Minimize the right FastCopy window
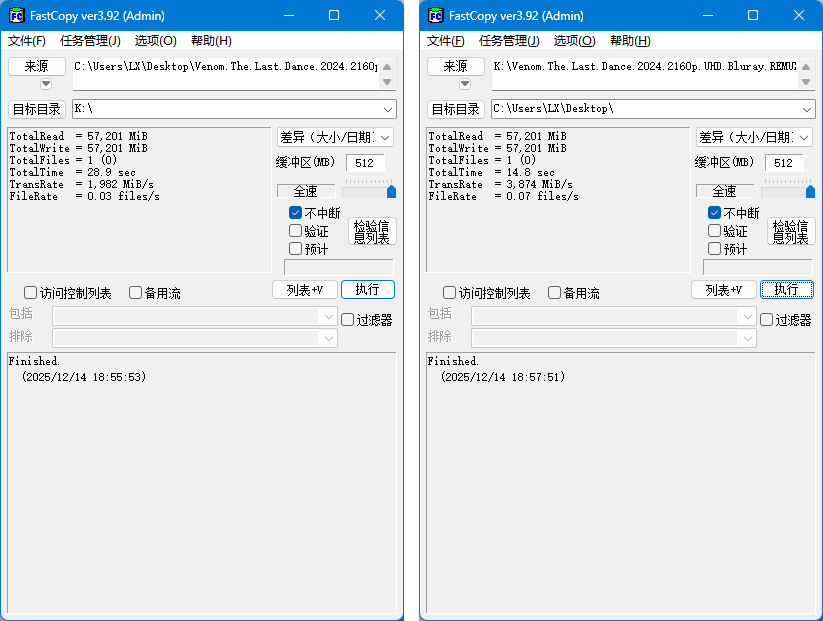823x621 pixels. (708, 15)
